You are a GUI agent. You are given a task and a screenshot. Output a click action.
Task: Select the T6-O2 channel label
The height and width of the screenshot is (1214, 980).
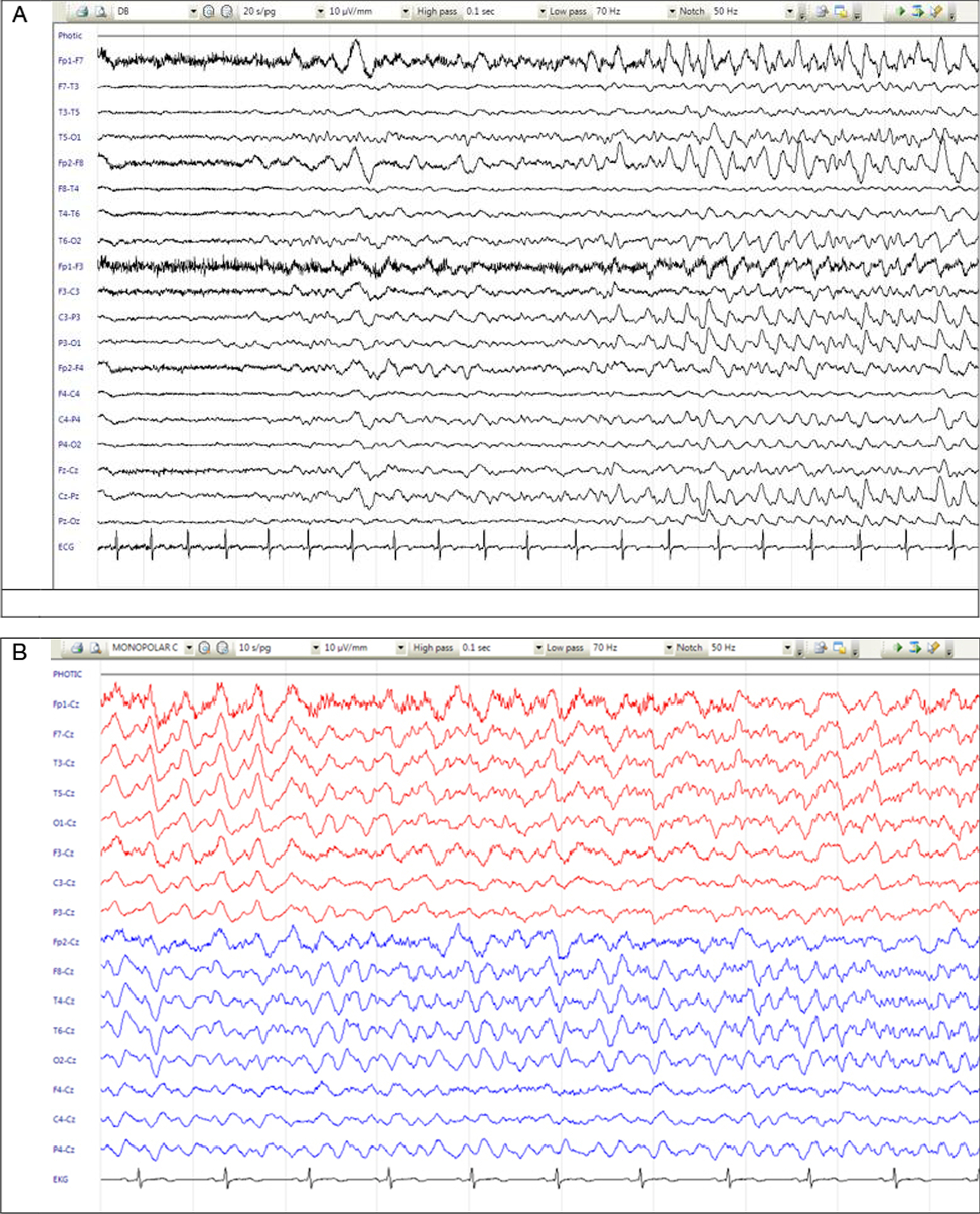pos(69,241)
